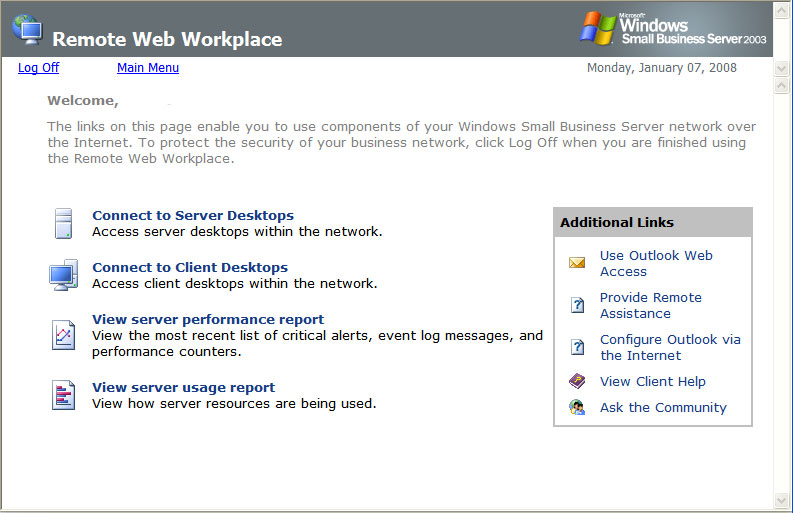Click the Additional Links heading

coord(617,223)
